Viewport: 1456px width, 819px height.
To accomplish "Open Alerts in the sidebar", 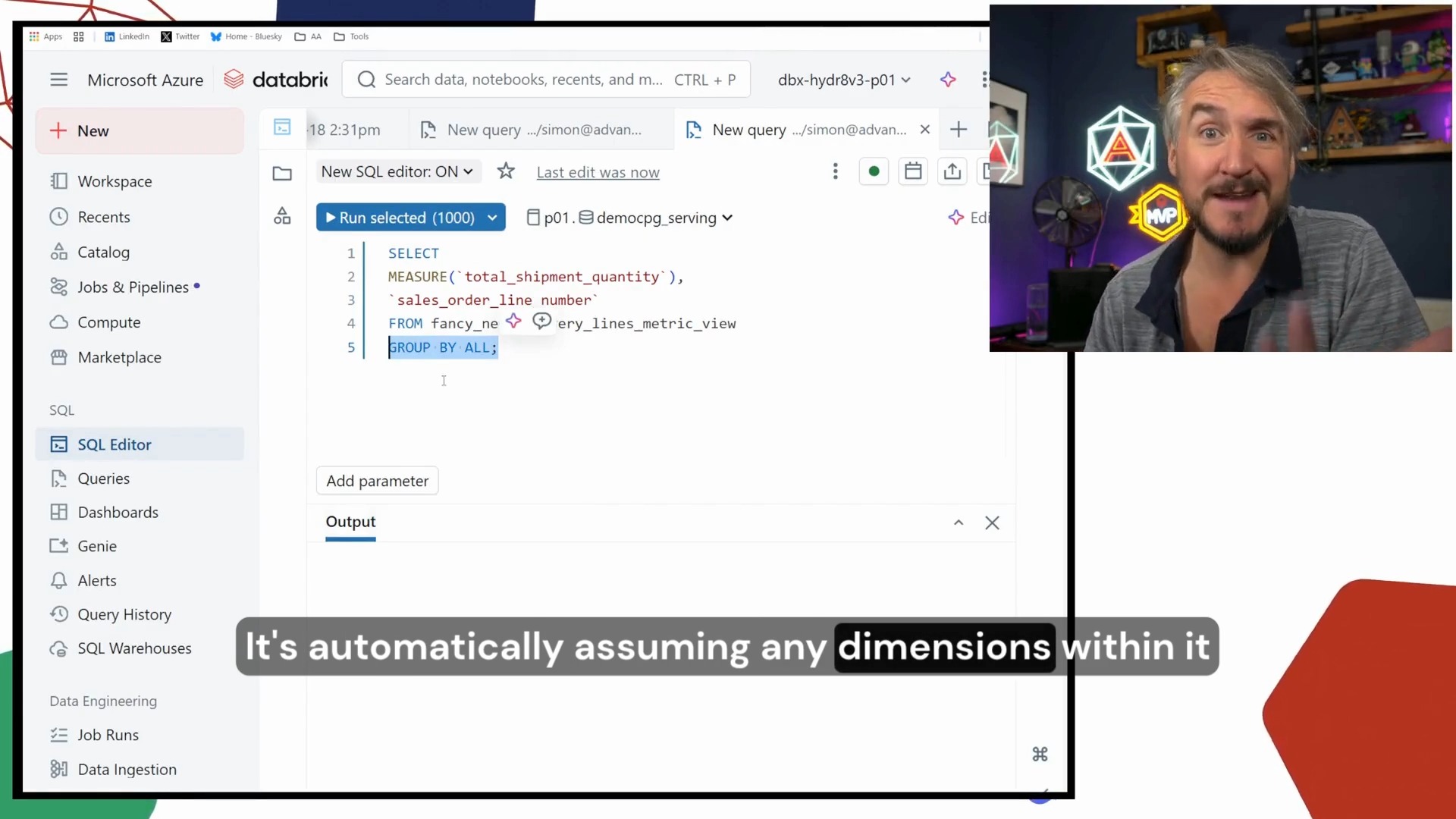I will 140,580.
